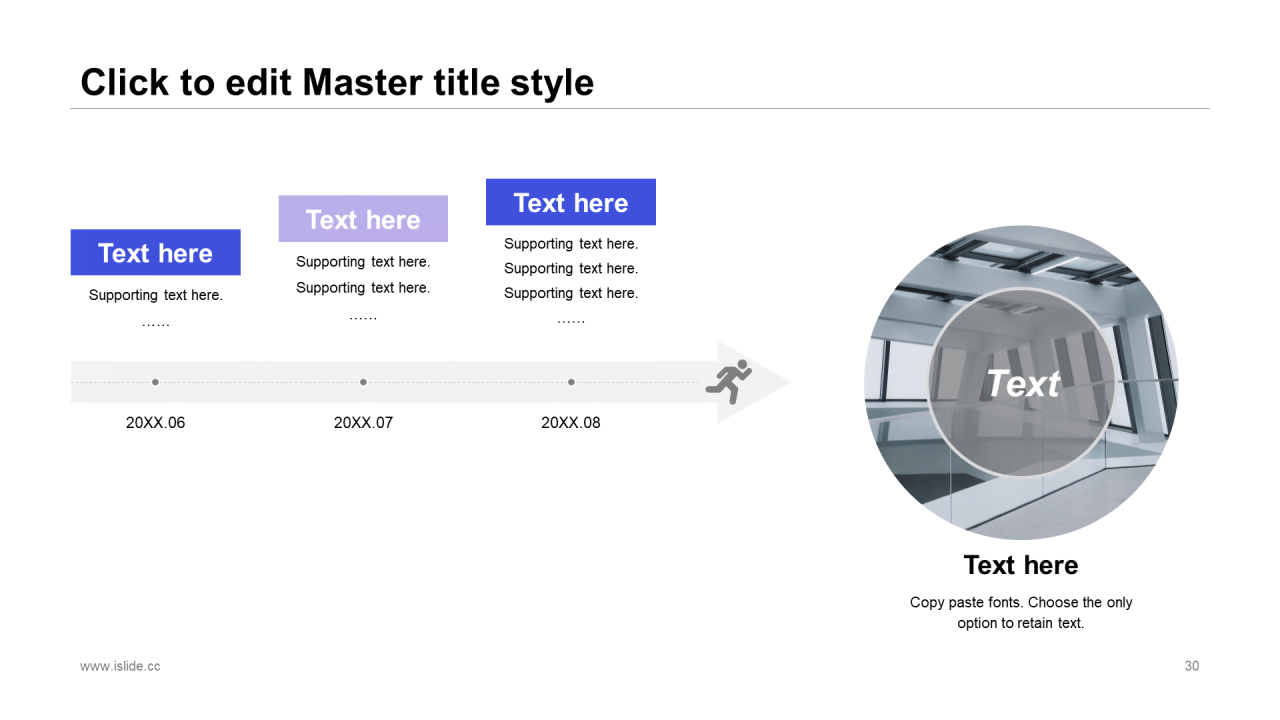
Task: Select the 'Click to edit Master title style' heading
Action: (337, 82)
